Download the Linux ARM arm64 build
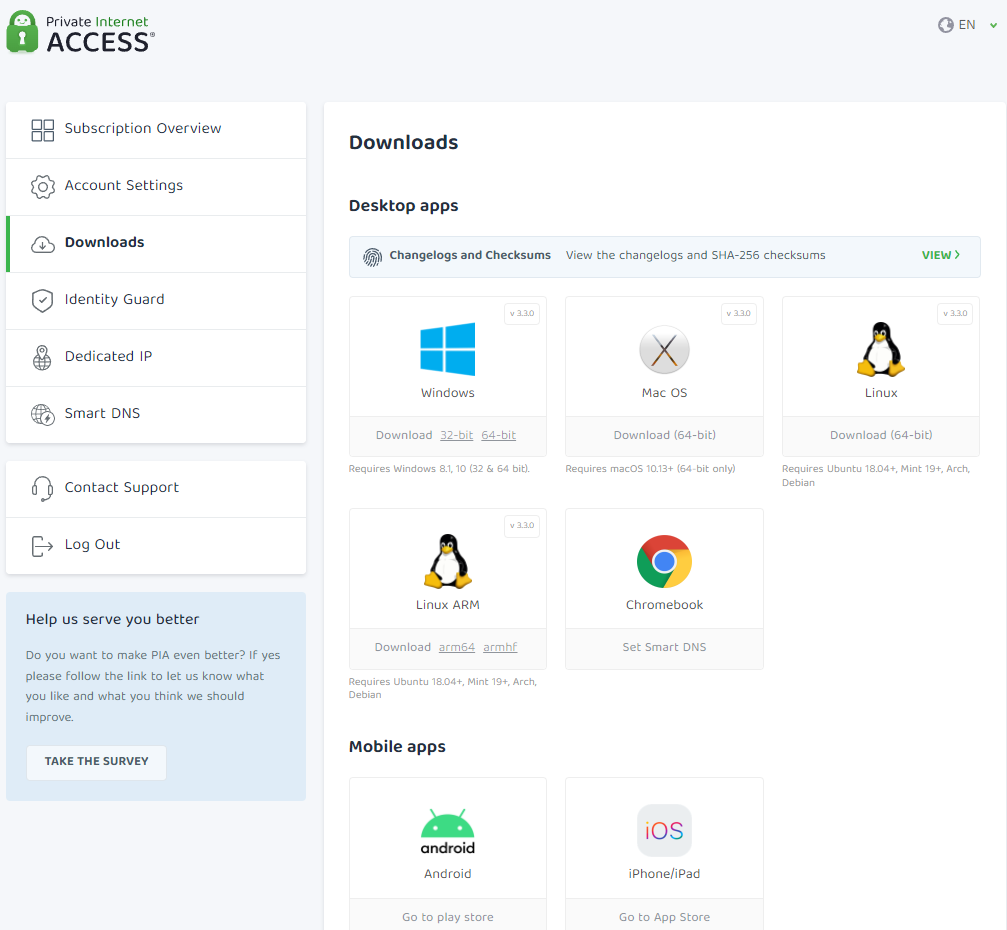 (457, 648)
